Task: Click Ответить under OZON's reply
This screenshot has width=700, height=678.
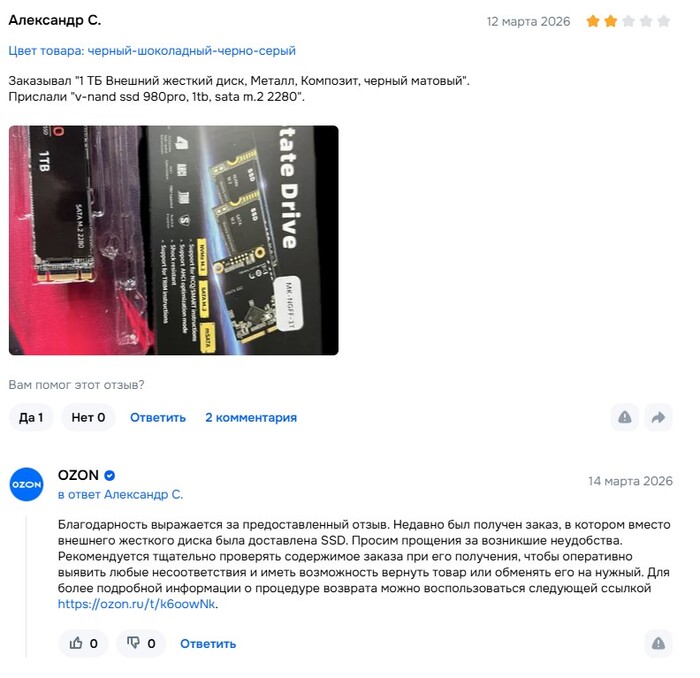Action: click(208, 644)
